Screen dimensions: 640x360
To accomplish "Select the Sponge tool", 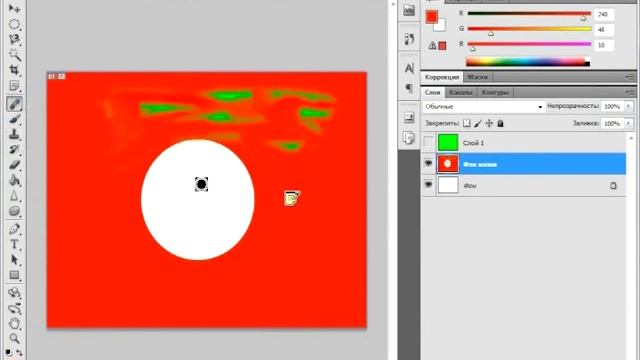I will 14,211.
